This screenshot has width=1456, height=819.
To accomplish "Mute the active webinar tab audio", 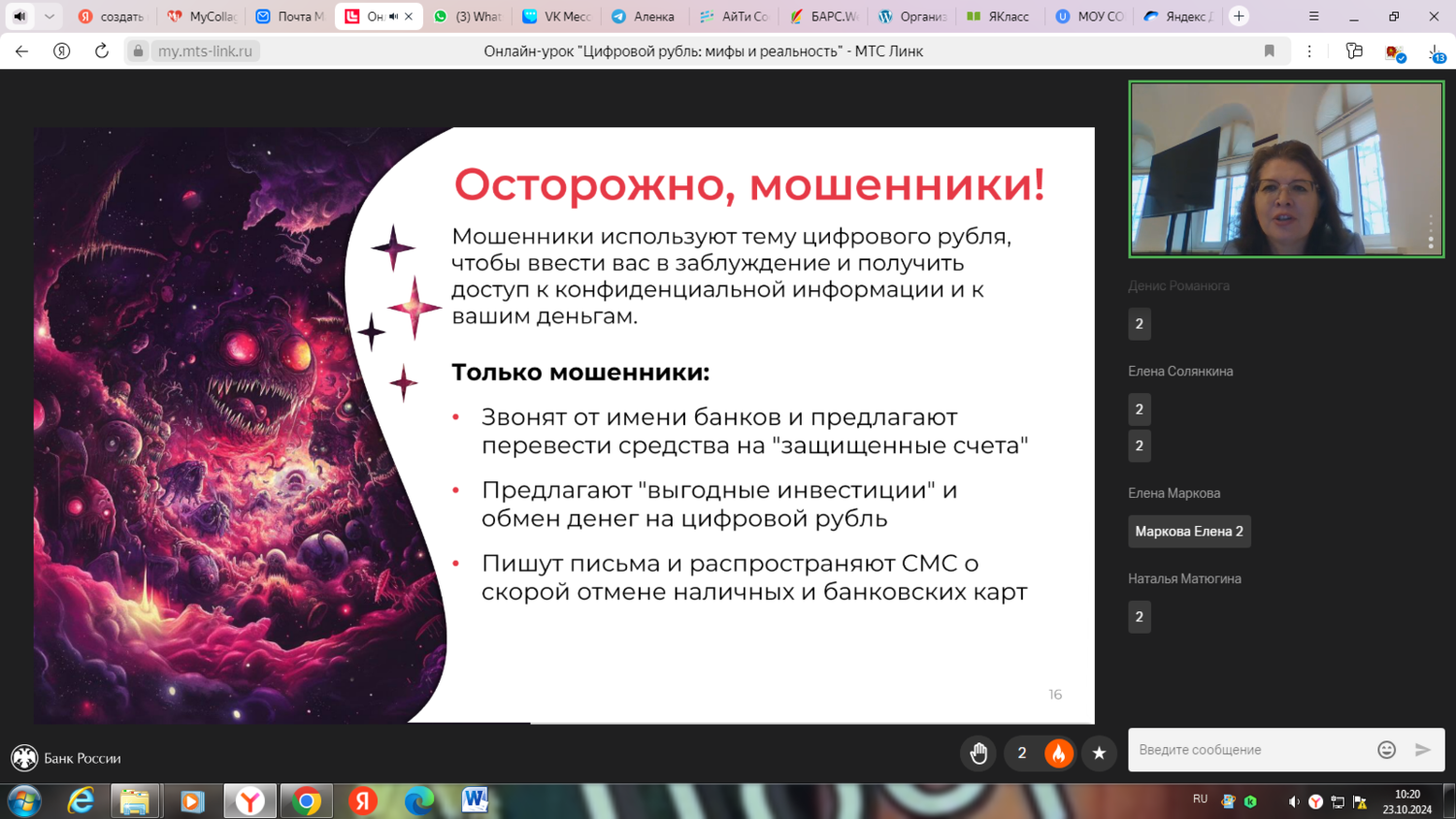I will 393,16.
